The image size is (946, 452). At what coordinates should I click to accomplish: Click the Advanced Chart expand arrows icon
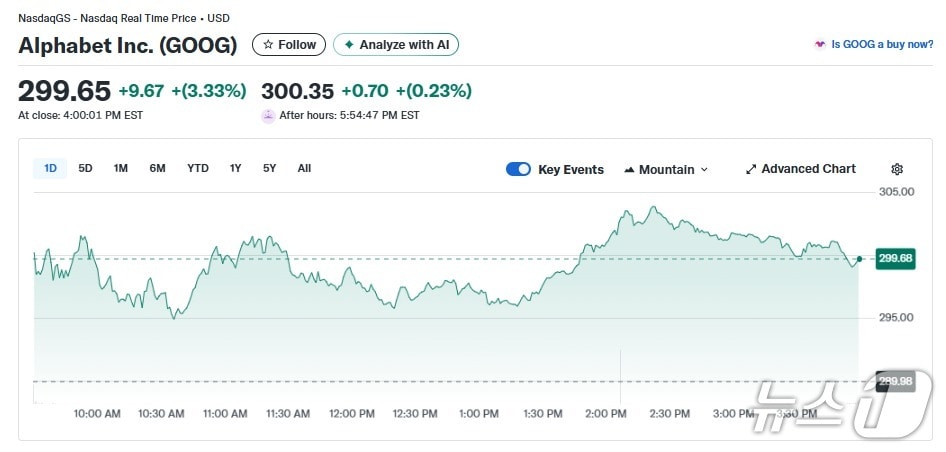[751, 169]
